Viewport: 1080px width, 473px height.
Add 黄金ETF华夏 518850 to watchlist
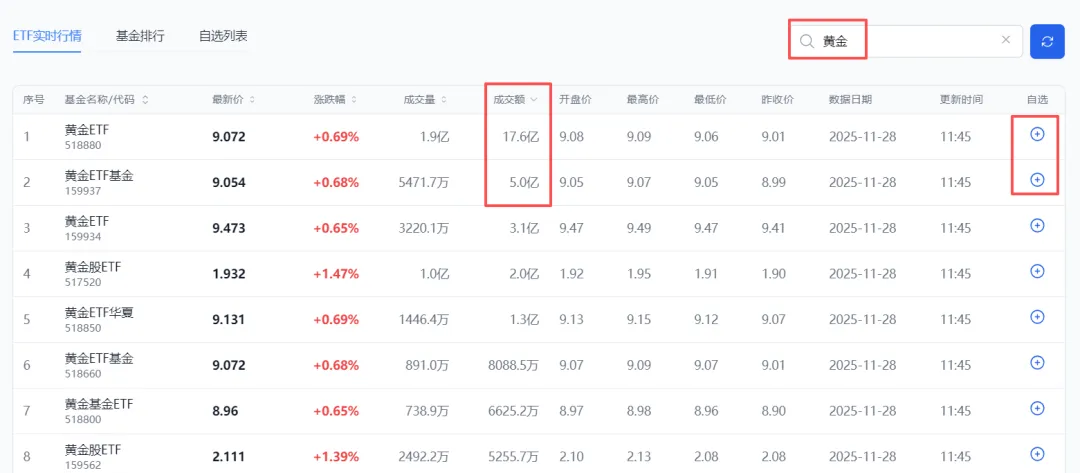click(1037, 317)
